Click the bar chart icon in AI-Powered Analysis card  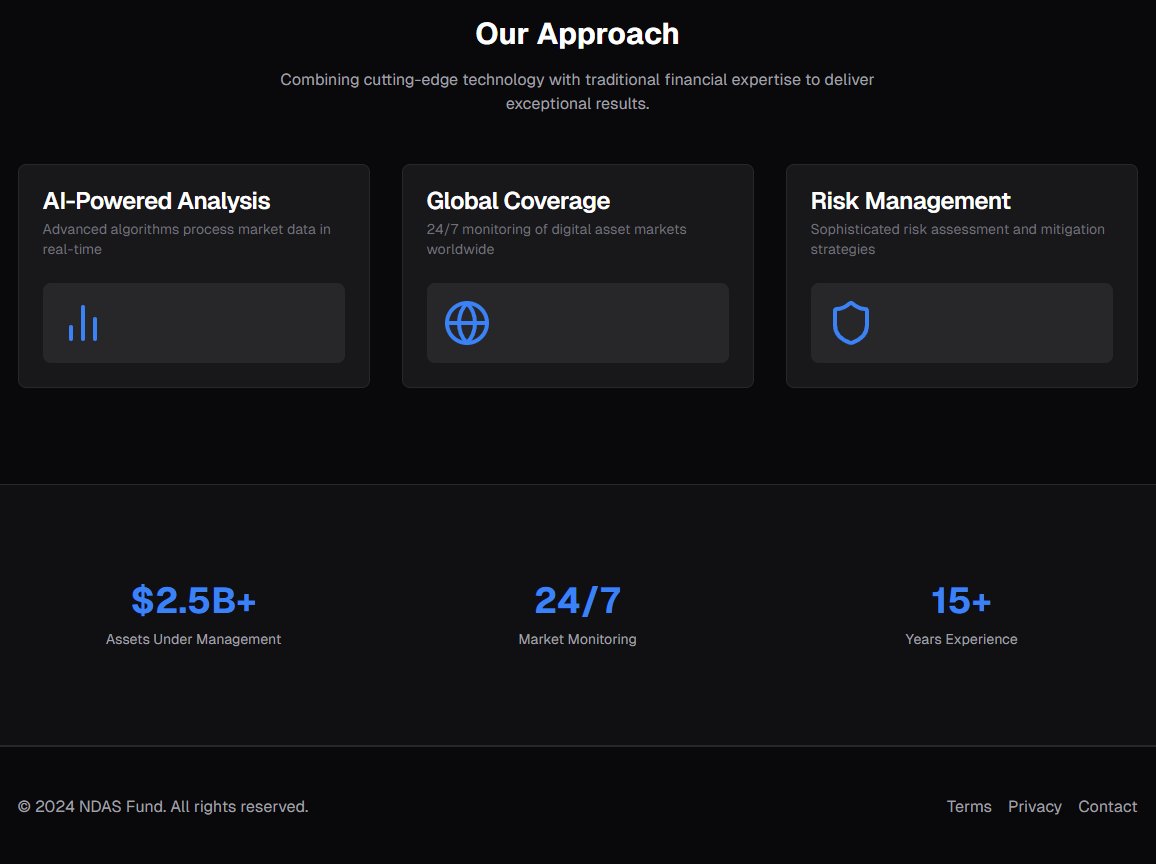click(x=82, y=322)
